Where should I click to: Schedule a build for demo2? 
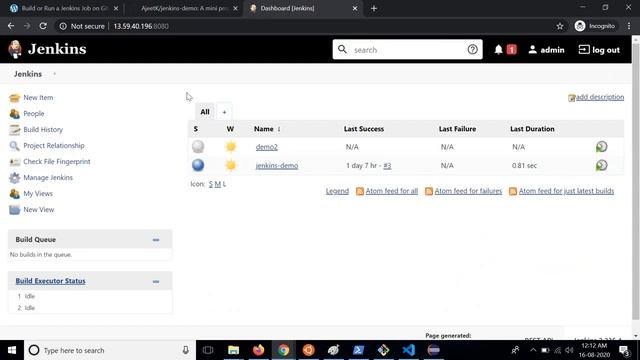601,147
